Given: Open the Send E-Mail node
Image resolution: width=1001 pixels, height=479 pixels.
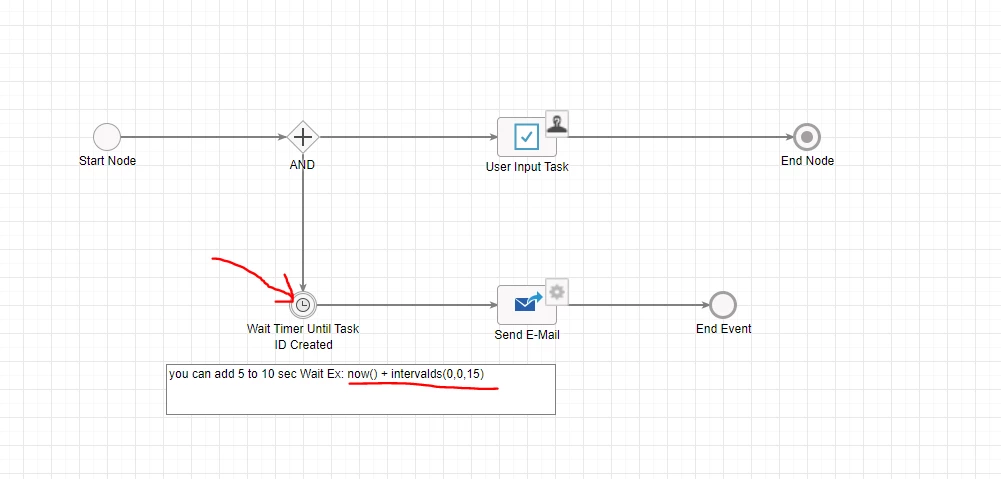Looking at the screenshot, I should point(527,305).
